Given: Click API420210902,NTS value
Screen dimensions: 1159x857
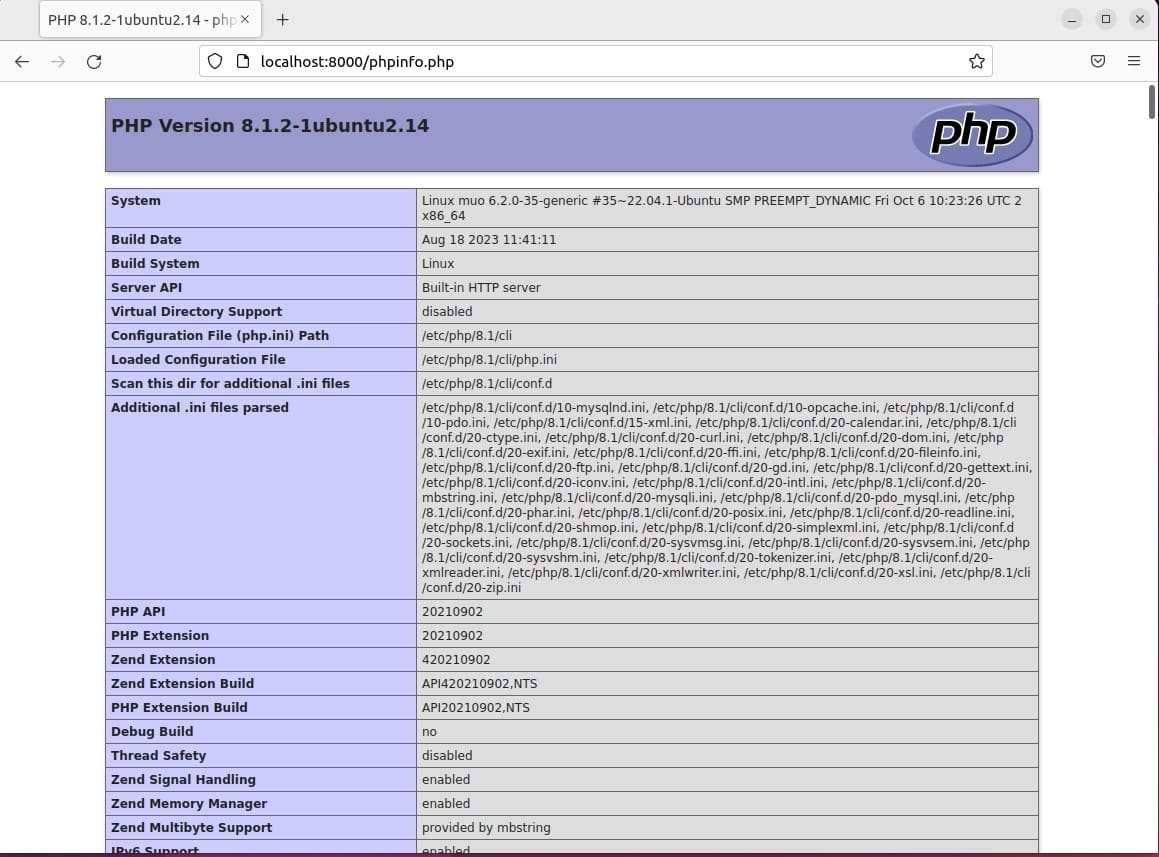Looking at the screenshot, I should (480, 683).
